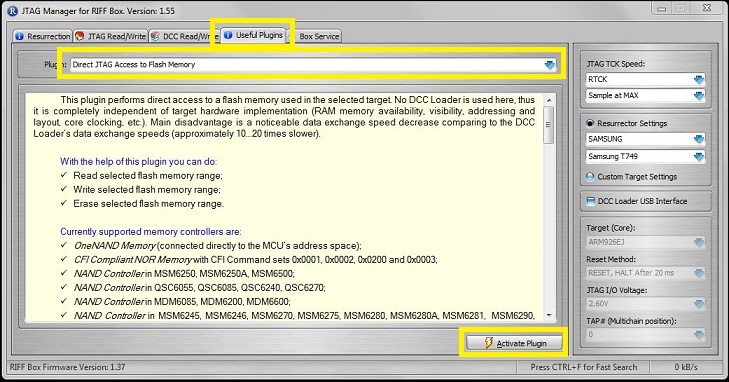Click the info icon on Resurrection tab

coord(20,36)
